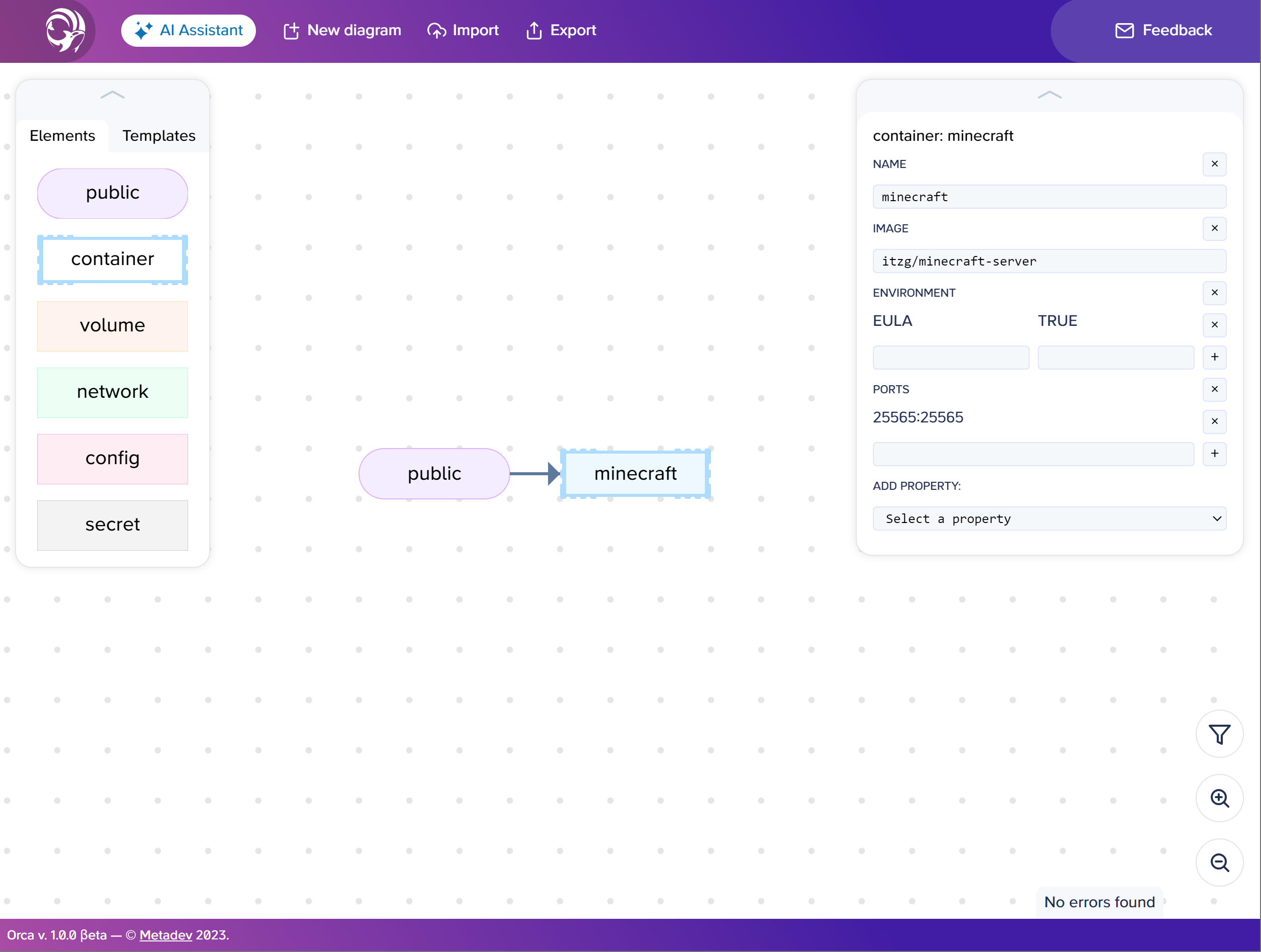
Task: Click the Export button
Action: (x=561, y=30)
